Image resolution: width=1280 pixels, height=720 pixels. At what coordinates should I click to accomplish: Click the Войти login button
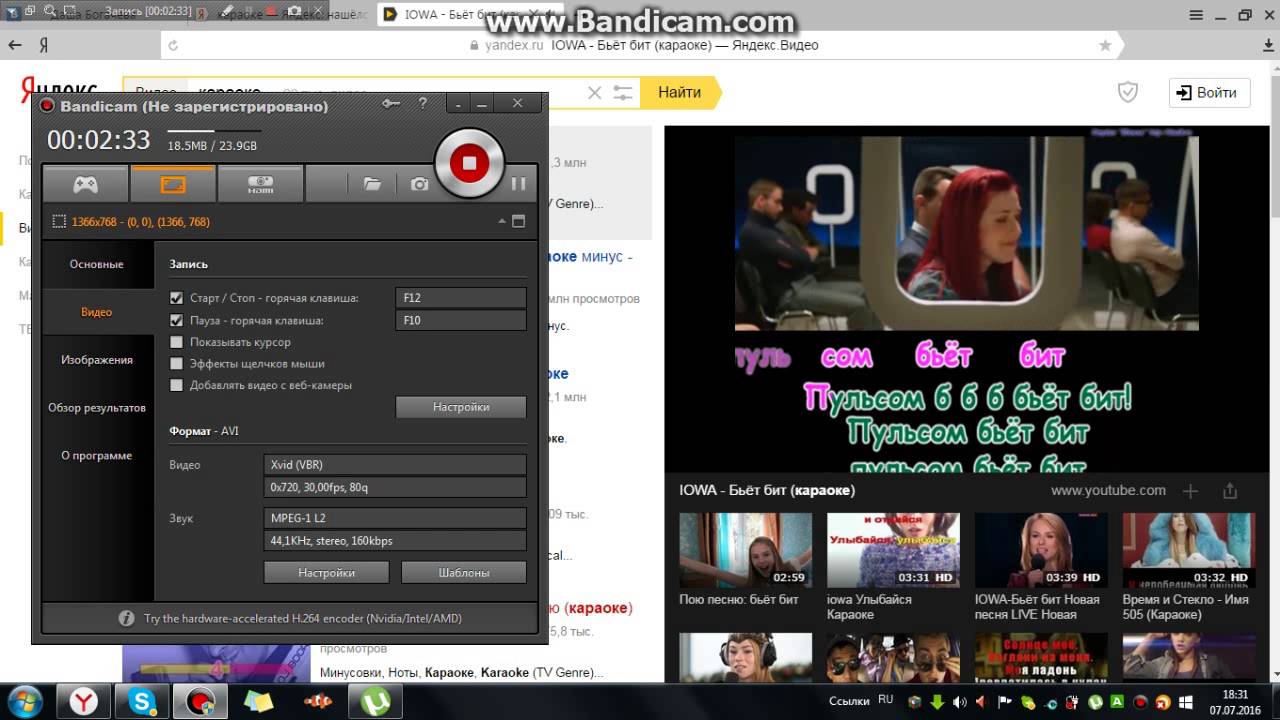pyautogui.click(x=1209, y=92)
